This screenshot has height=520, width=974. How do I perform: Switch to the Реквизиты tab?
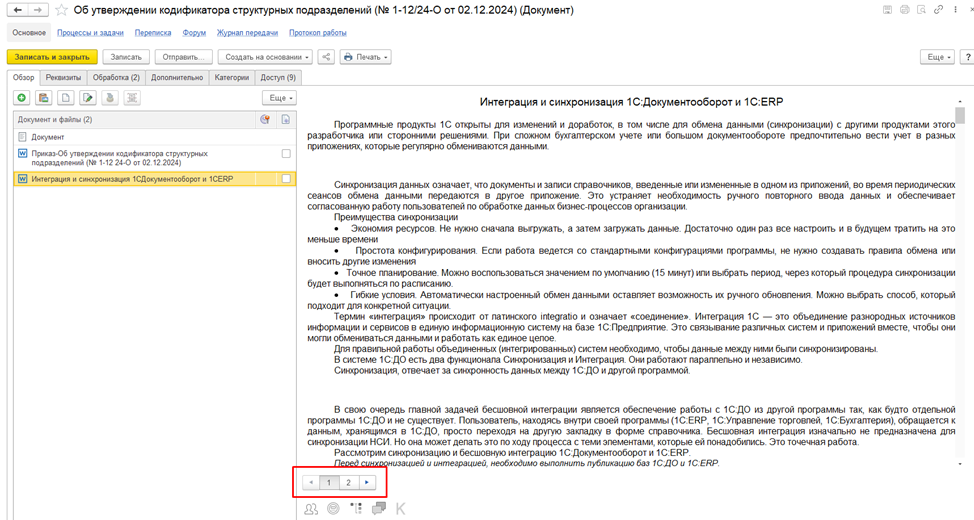63,78
